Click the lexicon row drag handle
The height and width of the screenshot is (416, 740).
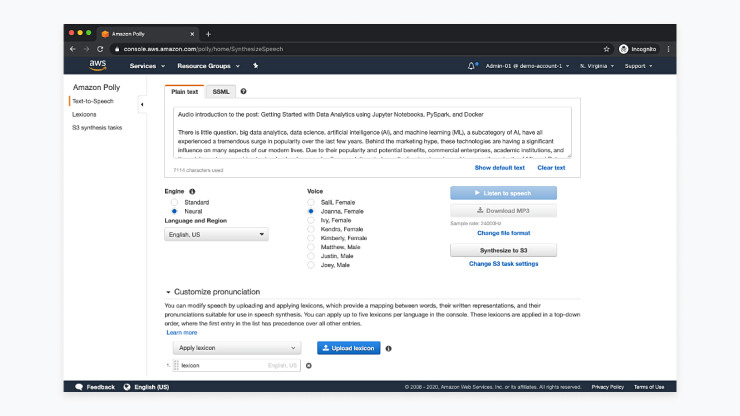click(176, 365)
